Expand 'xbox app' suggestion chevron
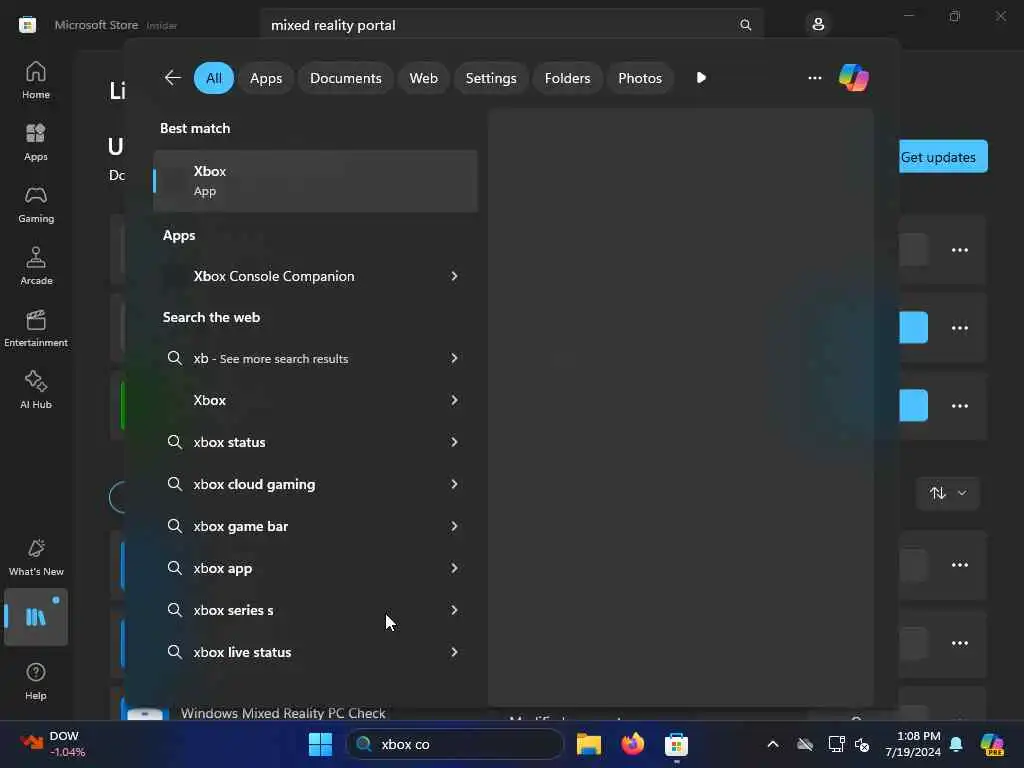1024x768 pixels. pyautogui.click(x=454, y=568)
